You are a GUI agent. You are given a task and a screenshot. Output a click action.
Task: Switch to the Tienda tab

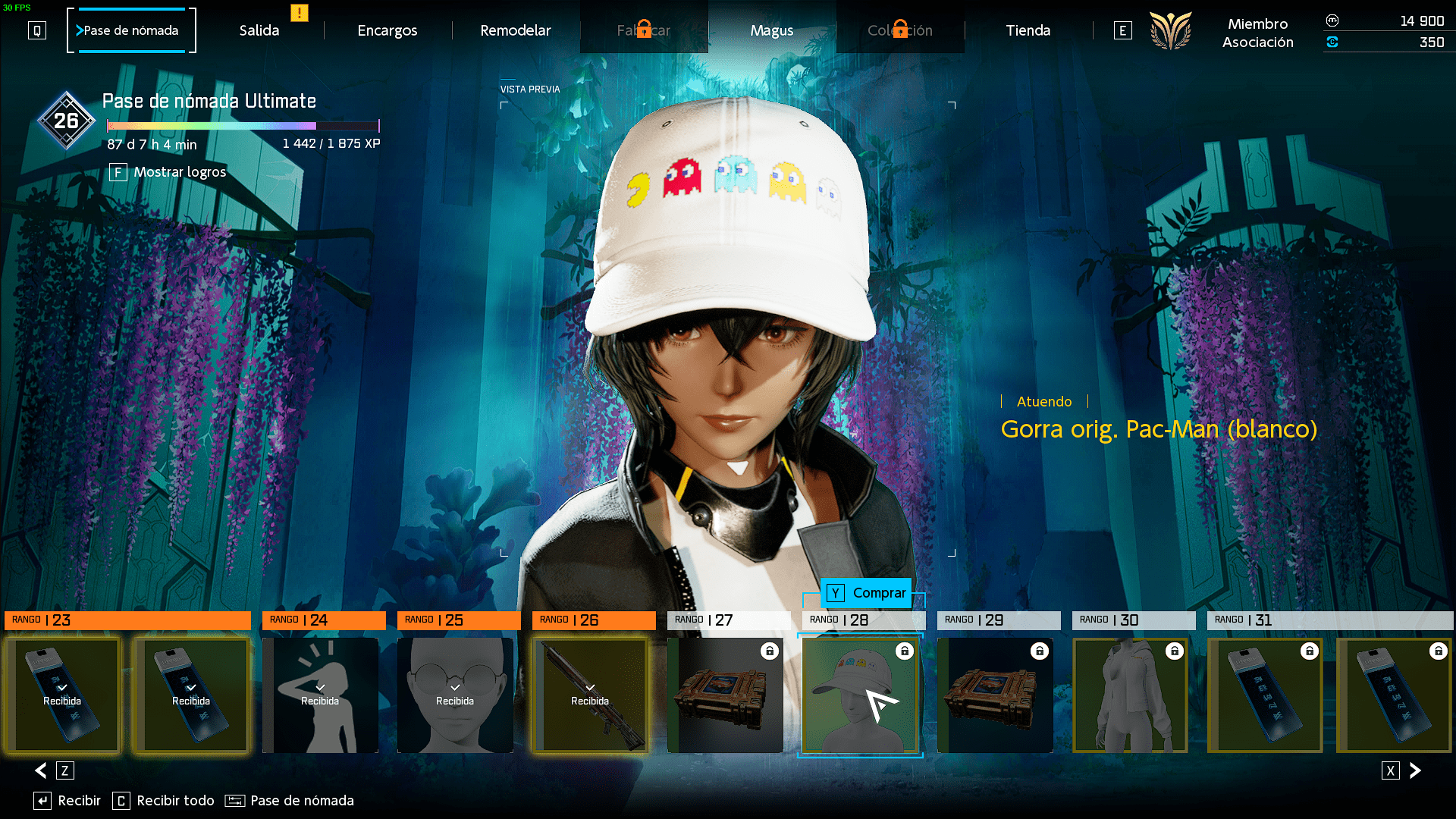1028,30
